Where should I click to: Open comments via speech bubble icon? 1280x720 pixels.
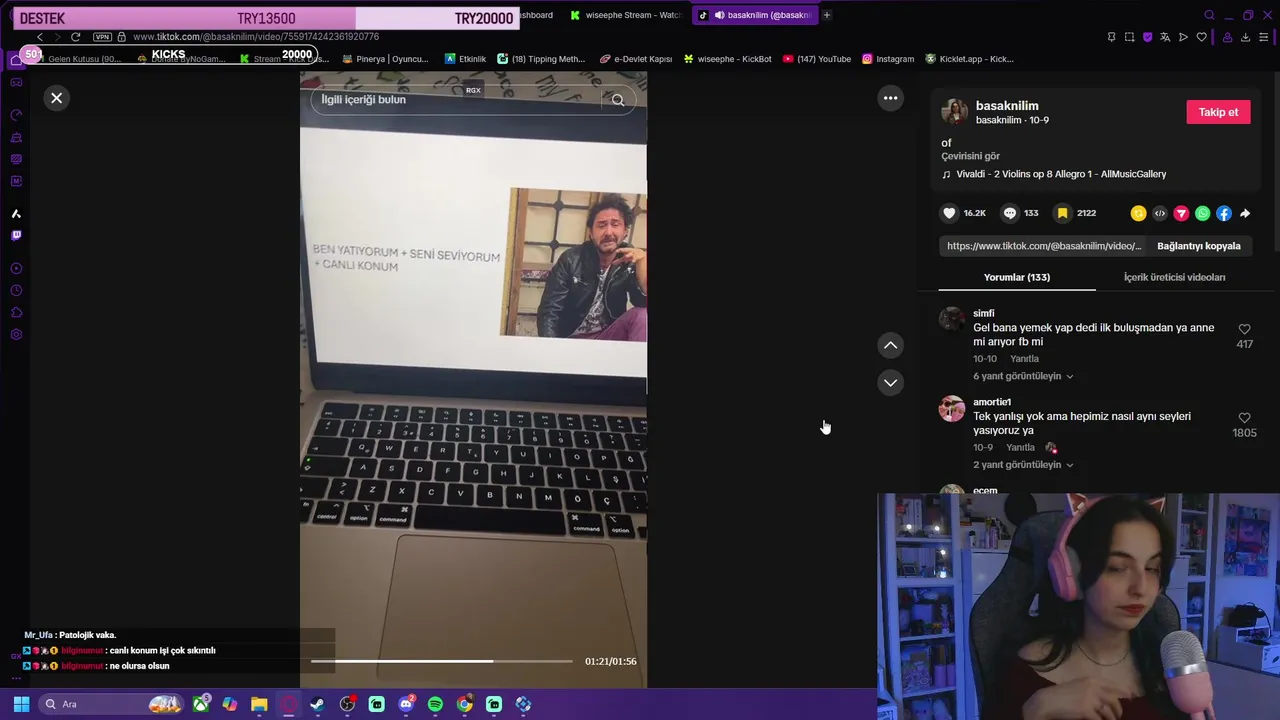point(1010,213)
